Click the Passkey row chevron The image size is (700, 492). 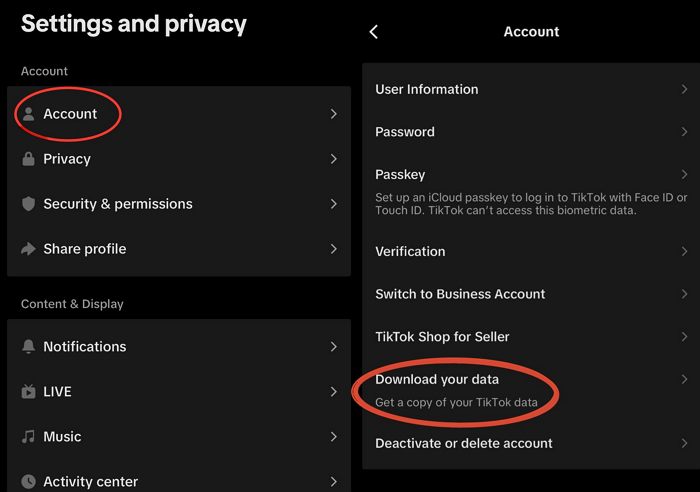685,174
